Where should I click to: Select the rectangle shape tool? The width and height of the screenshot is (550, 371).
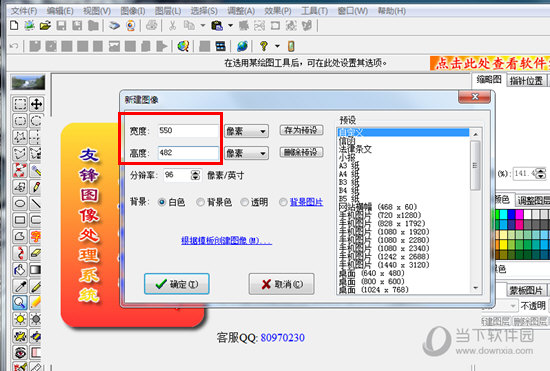pyautogui.click(x=20, y=220)
